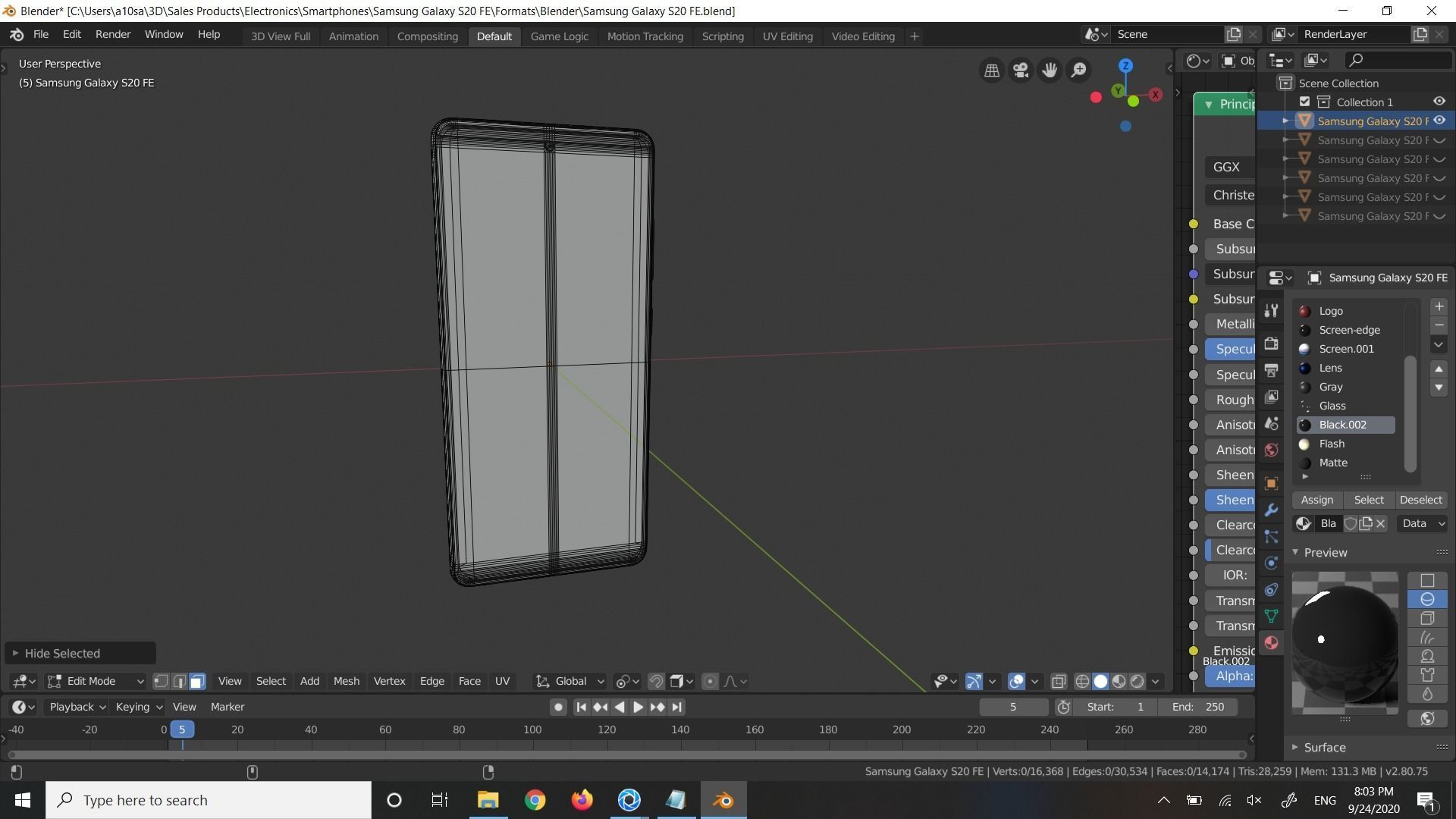Switch to the Animation workspace tab
The image size is (1456, 819).
[x=353, y=36]
